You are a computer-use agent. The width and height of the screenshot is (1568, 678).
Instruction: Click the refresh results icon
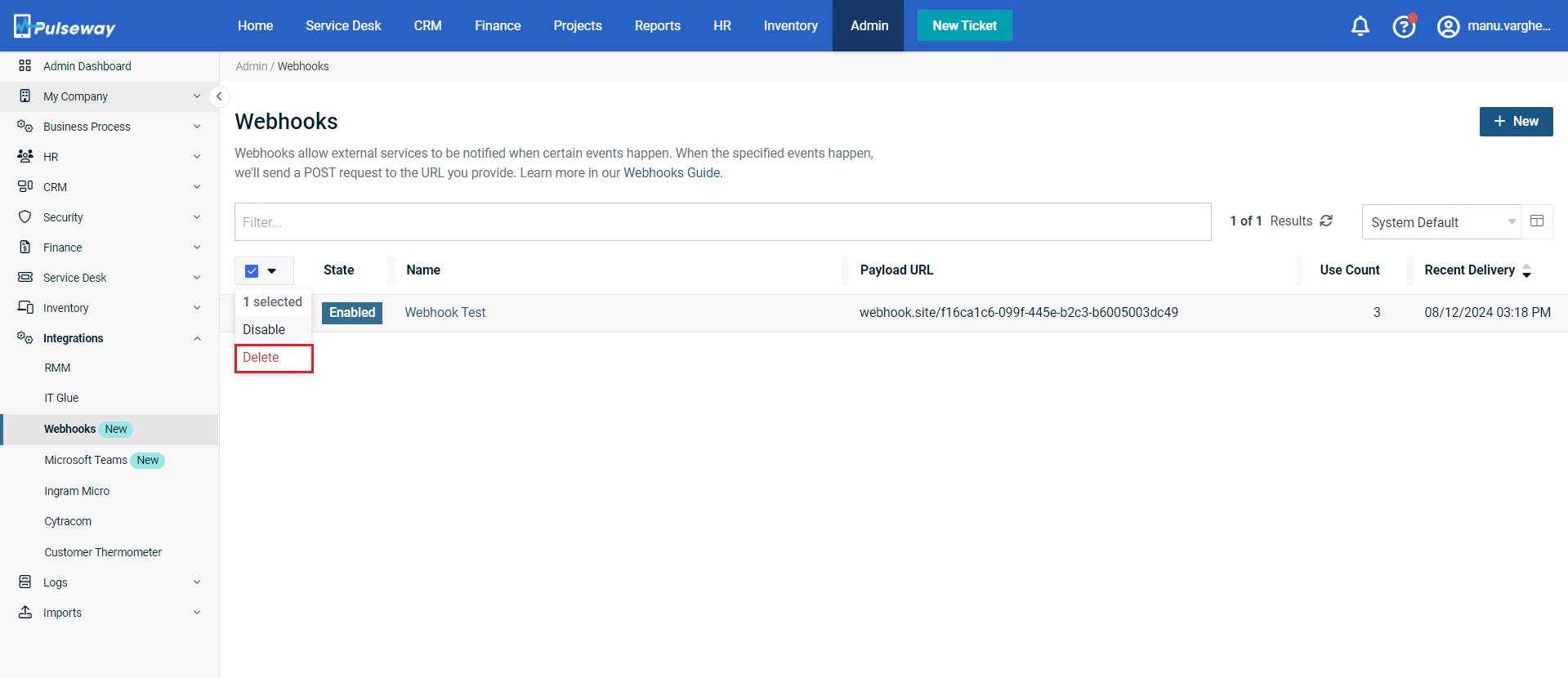(x=1326, y=221)
